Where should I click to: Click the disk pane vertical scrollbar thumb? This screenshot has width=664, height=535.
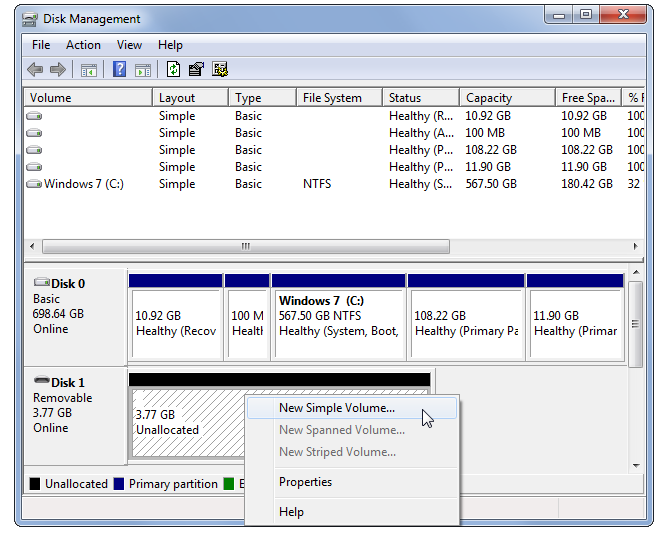point(636,324)
